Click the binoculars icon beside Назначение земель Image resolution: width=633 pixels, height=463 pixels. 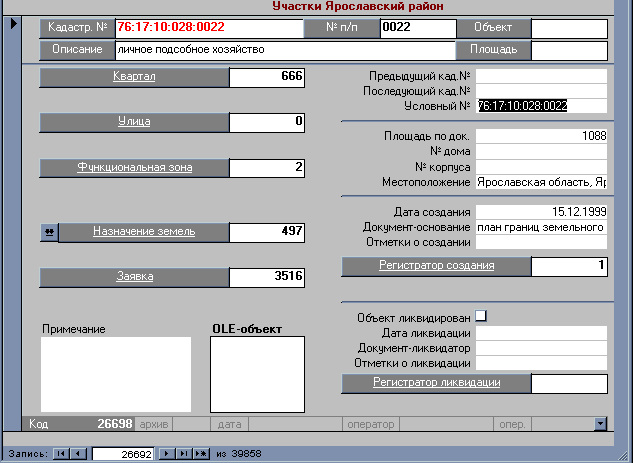[48, 231]
